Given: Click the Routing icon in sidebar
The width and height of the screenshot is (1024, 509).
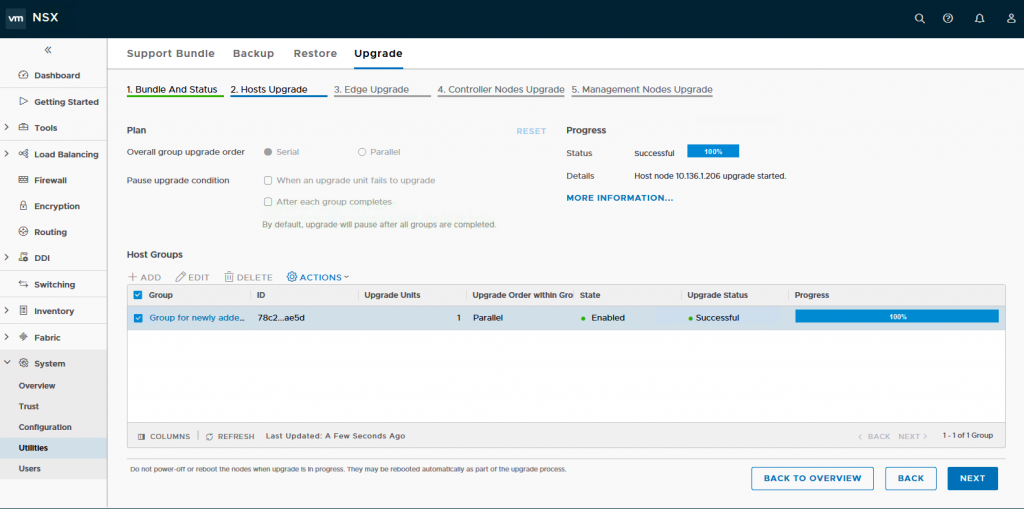Looking at the screenshot, I should 24,232.
